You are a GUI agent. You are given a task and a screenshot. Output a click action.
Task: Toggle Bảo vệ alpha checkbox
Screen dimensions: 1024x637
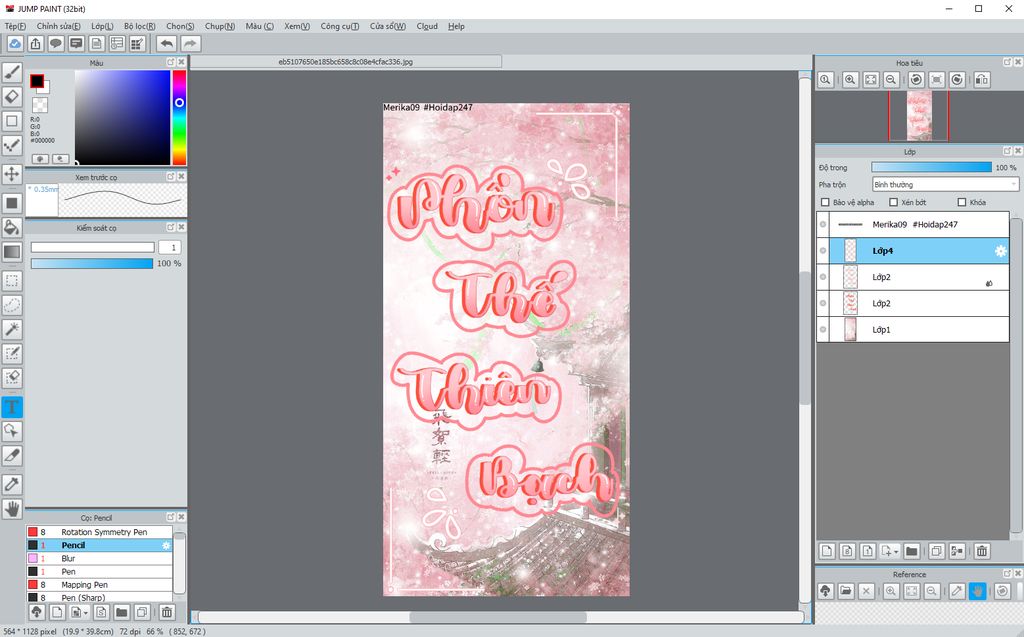[x=825, y=203]
